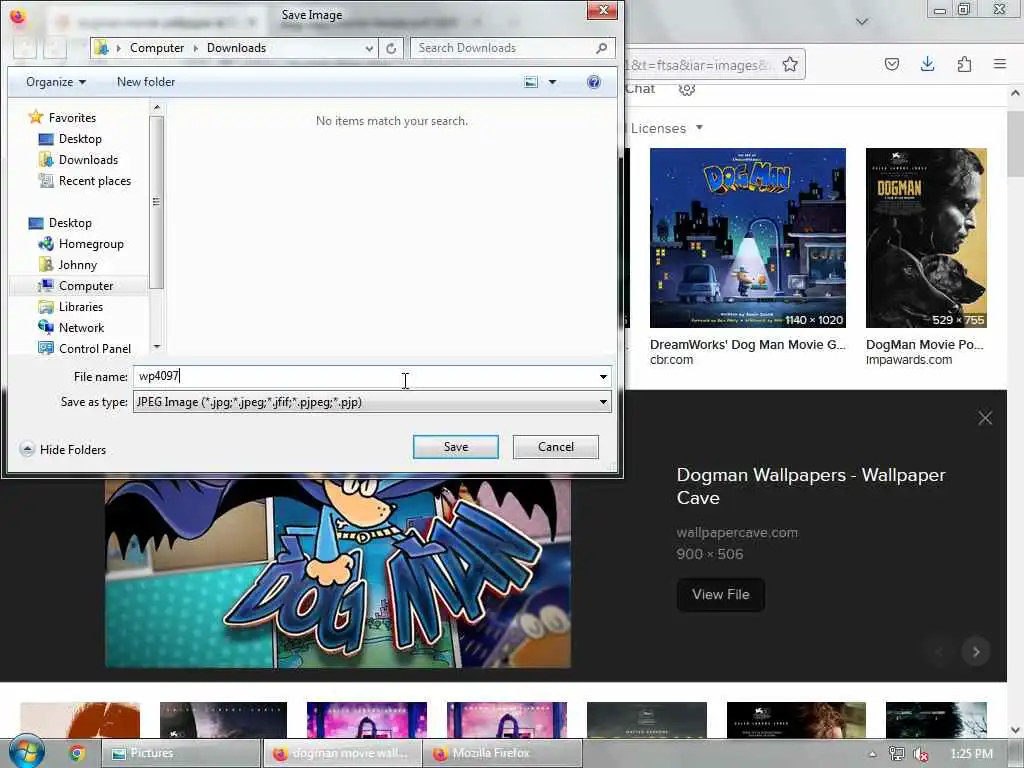Open the Windows Start button
The image size is (1024, 768).
[x=26, y=752]
